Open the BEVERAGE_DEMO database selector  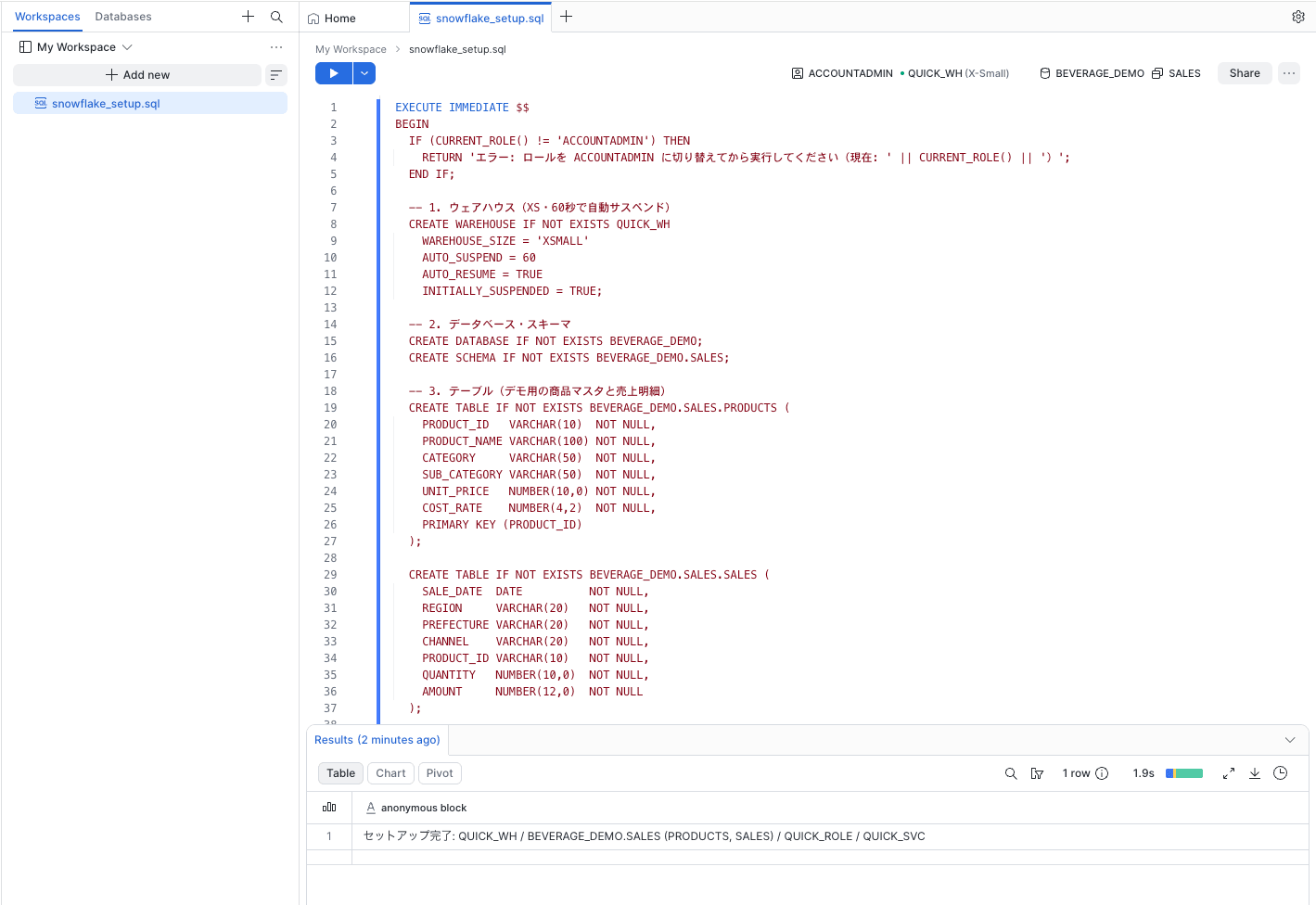click(1092, 73)
